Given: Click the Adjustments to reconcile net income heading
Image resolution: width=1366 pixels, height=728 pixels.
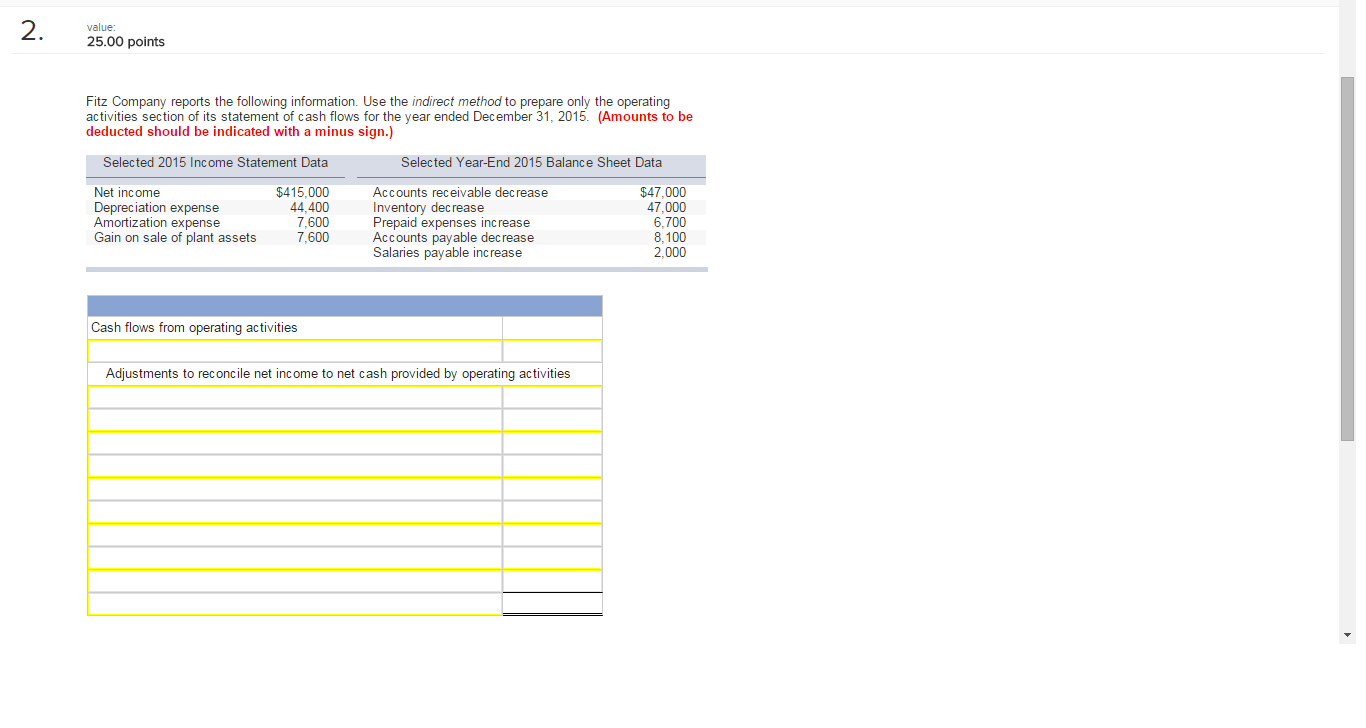Looking at the screenshot, I should pos(340,373).
